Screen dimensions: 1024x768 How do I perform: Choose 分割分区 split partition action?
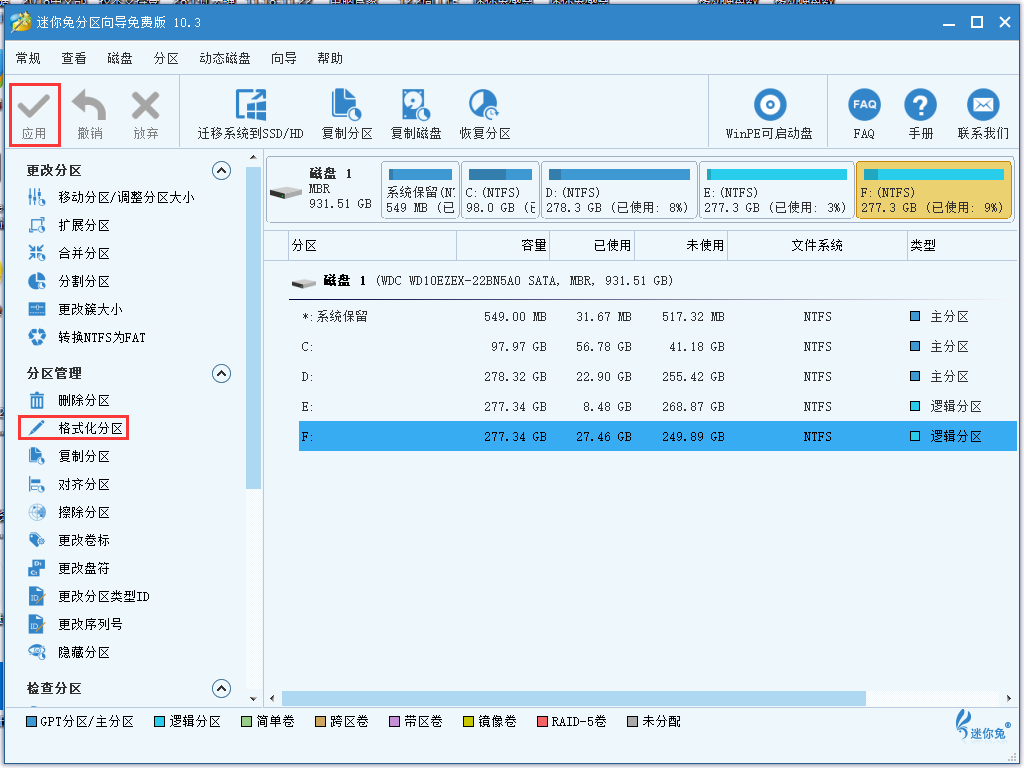tap(69, 281)
